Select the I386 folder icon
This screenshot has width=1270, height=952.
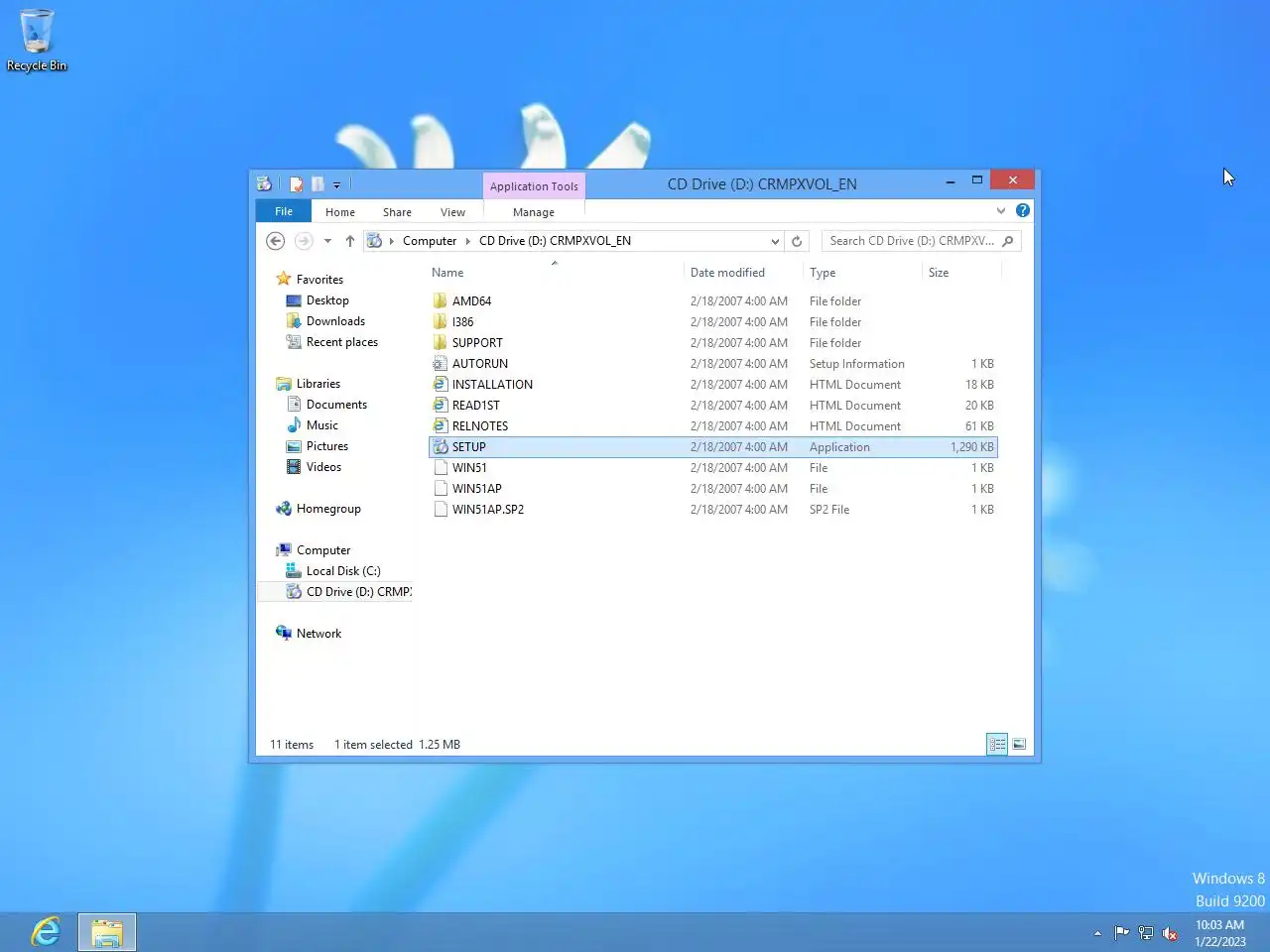click(x=441, y=321)
